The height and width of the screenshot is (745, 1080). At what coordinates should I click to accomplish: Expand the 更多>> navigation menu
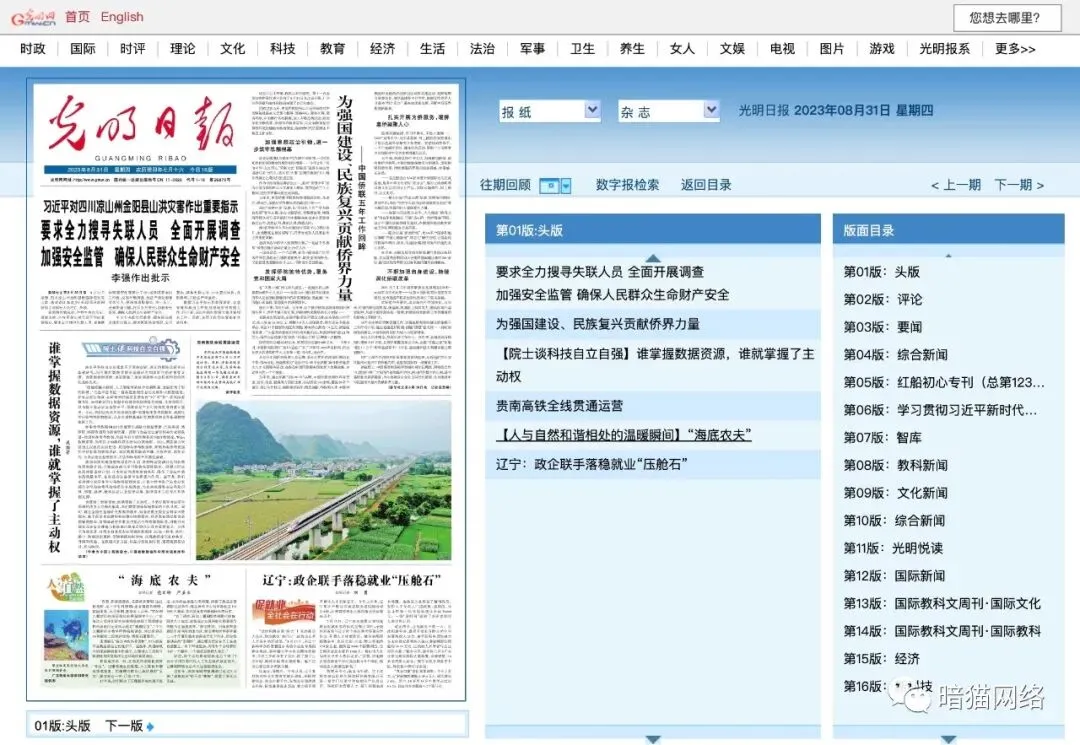coord(1015,49)
